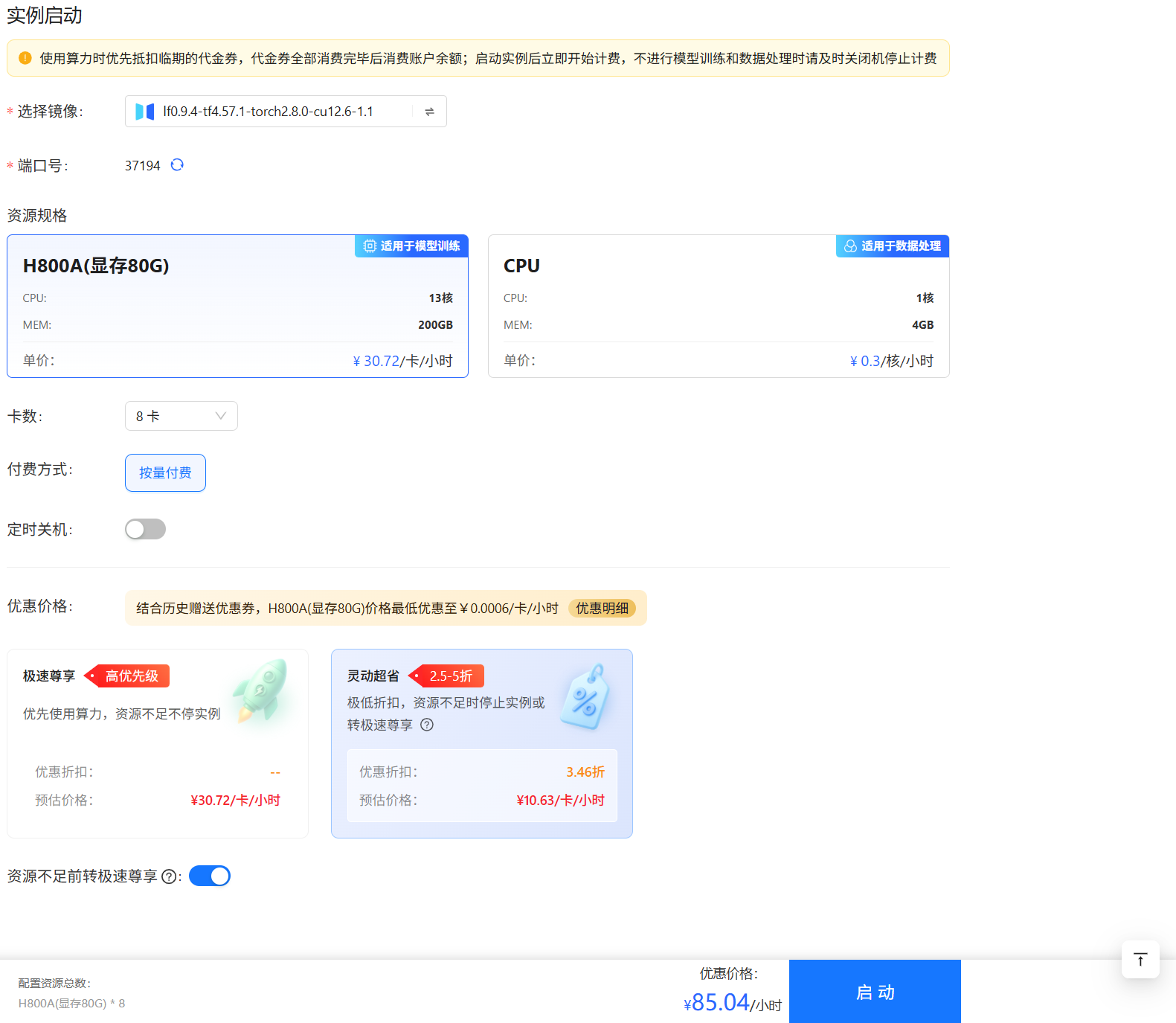Click the scroll-to-top arrow button
The width and height of the screenshot is (1176, 1023).
pyautogui.click(x=1140, y=960)
